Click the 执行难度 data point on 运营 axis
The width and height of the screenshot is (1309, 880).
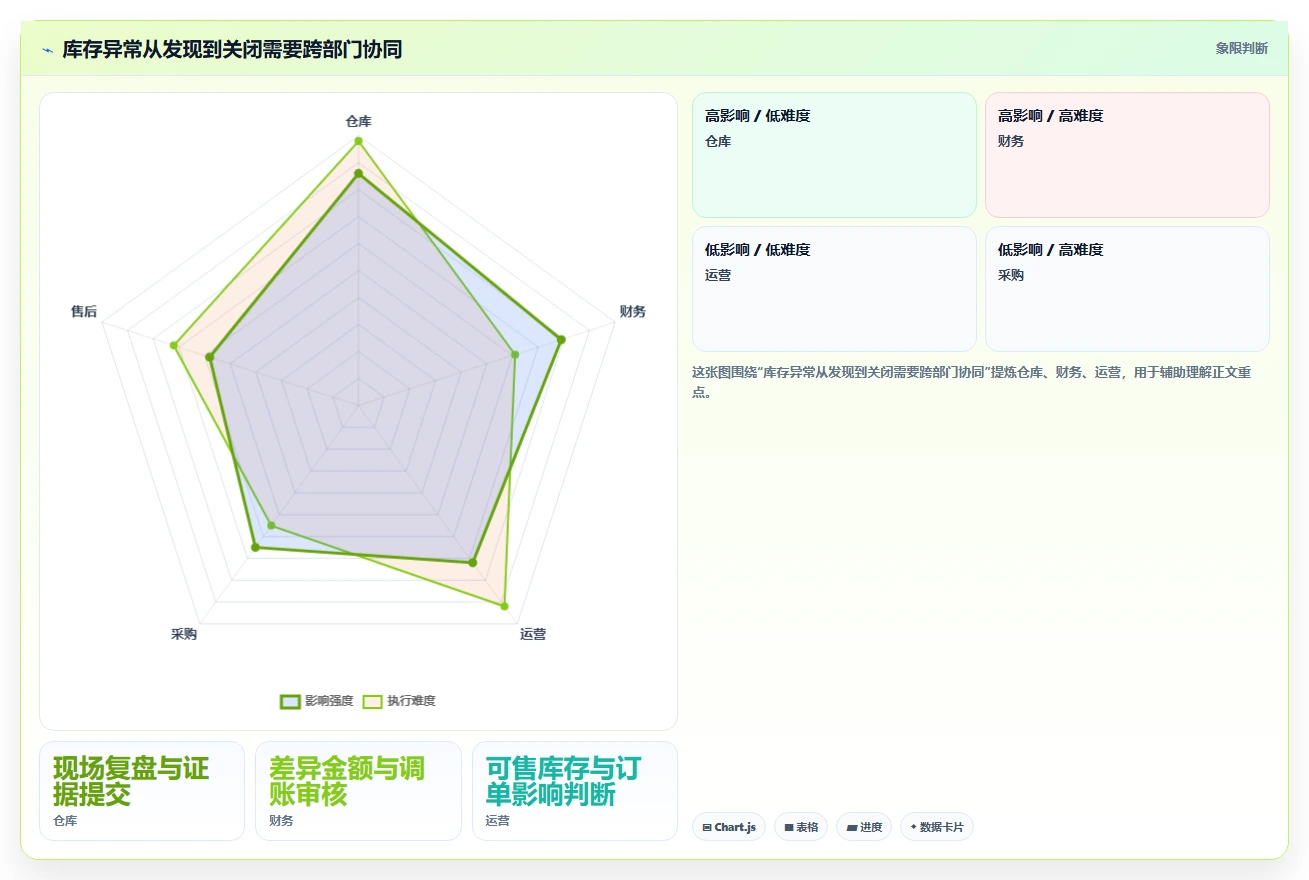point(504,606)
